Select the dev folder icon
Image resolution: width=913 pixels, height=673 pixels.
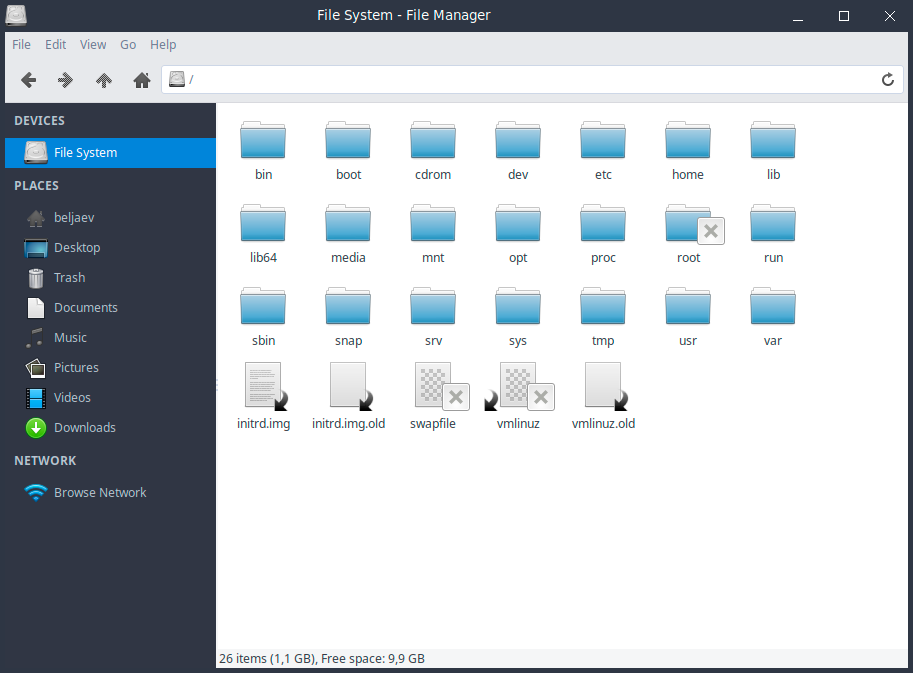pyautogui.click(x=518, y=140)
